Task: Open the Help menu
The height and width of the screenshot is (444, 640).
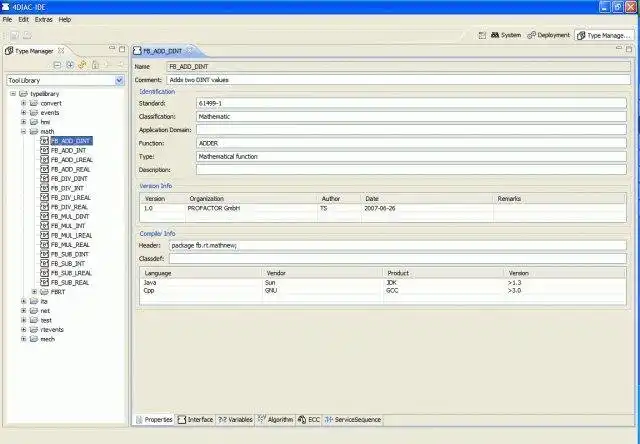Action: 64,20
